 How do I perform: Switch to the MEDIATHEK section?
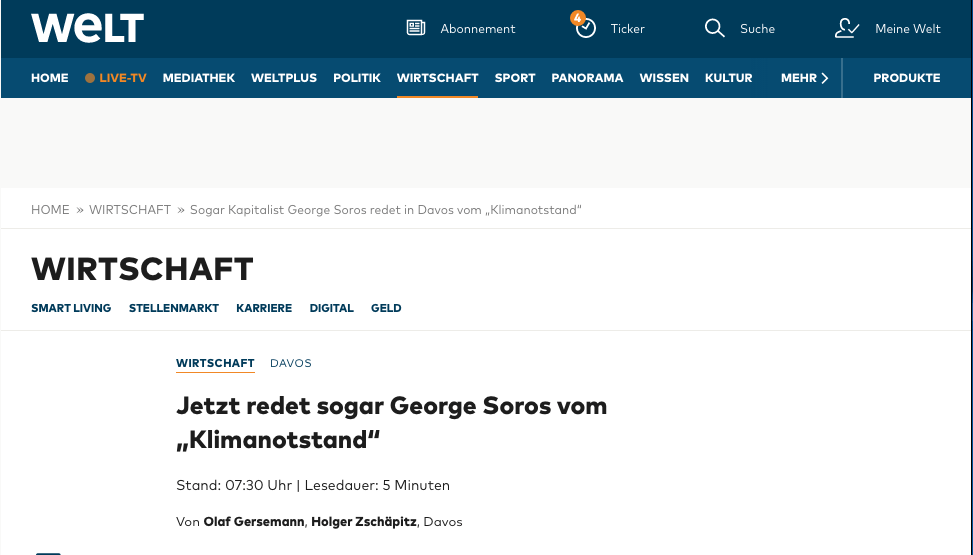click(199, 78)
